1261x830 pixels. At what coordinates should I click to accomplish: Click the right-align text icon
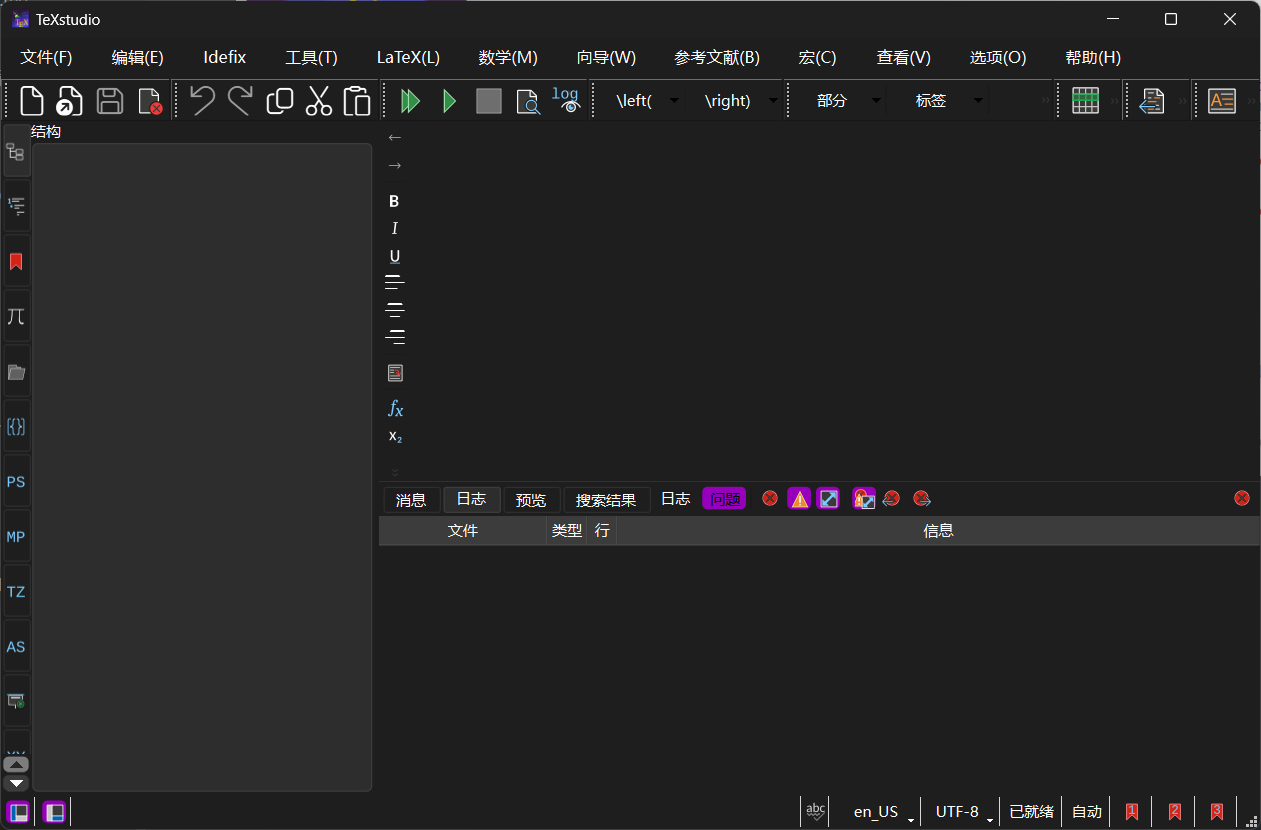point(394,337)
